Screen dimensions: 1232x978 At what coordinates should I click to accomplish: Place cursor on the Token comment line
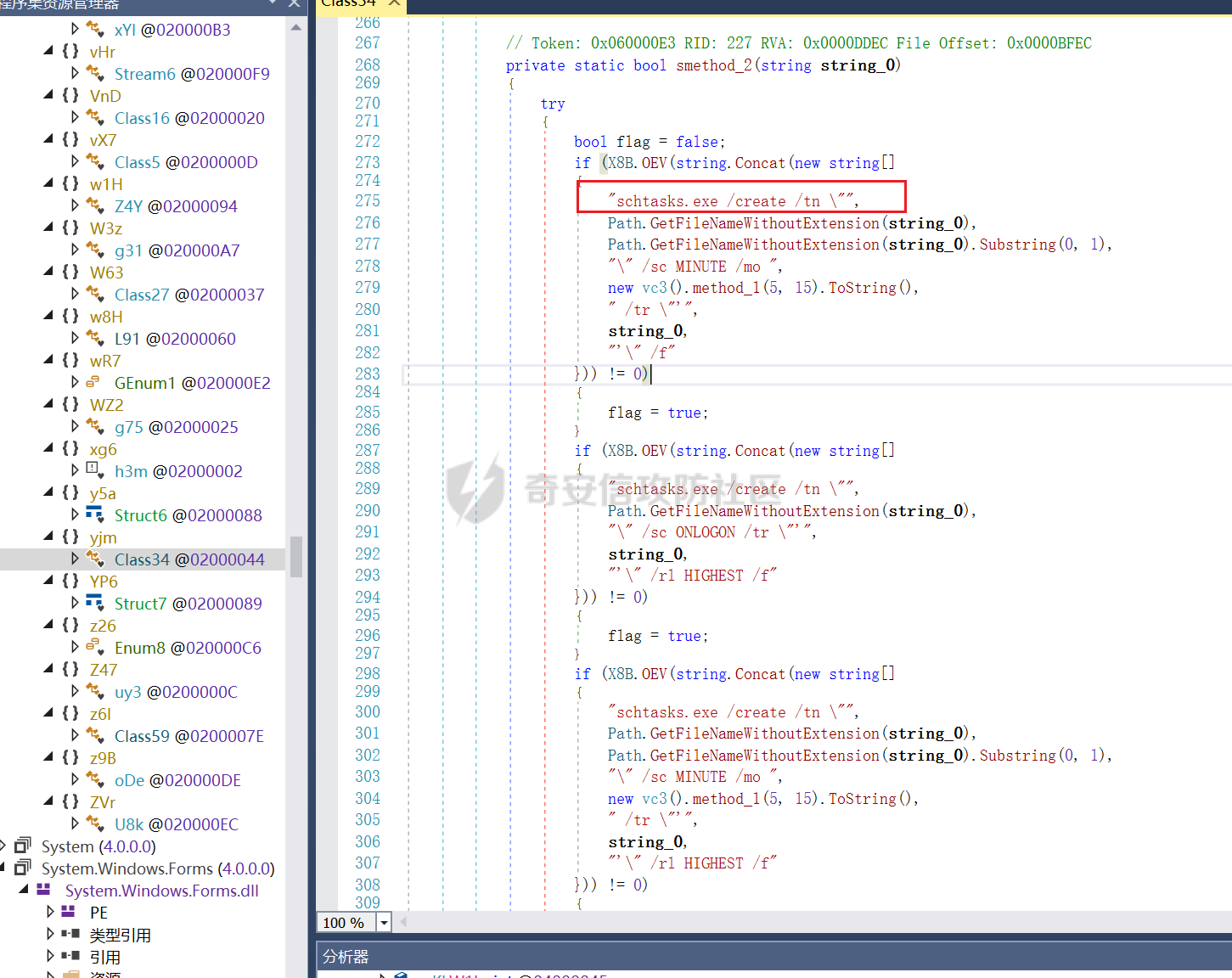pos(799,43)
